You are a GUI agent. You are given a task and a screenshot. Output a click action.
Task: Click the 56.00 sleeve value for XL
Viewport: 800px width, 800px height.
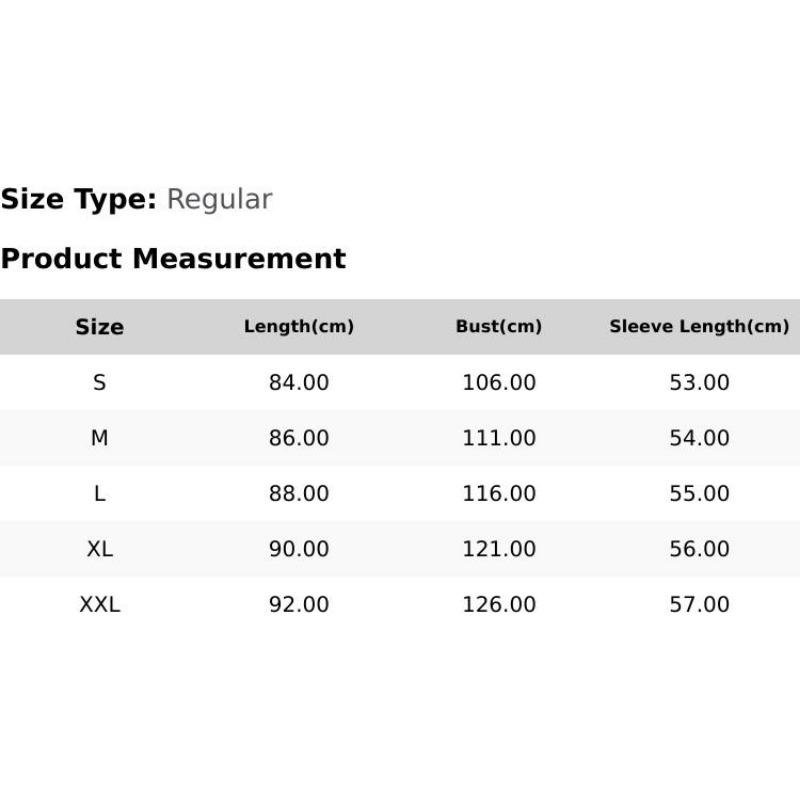click(699, 549)
